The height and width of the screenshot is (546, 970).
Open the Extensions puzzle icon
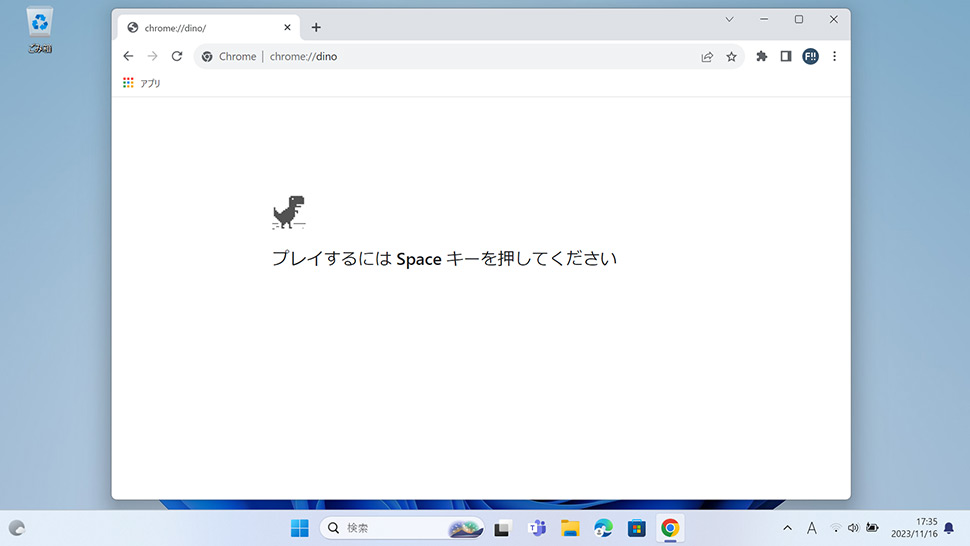(x=762, y=56)
